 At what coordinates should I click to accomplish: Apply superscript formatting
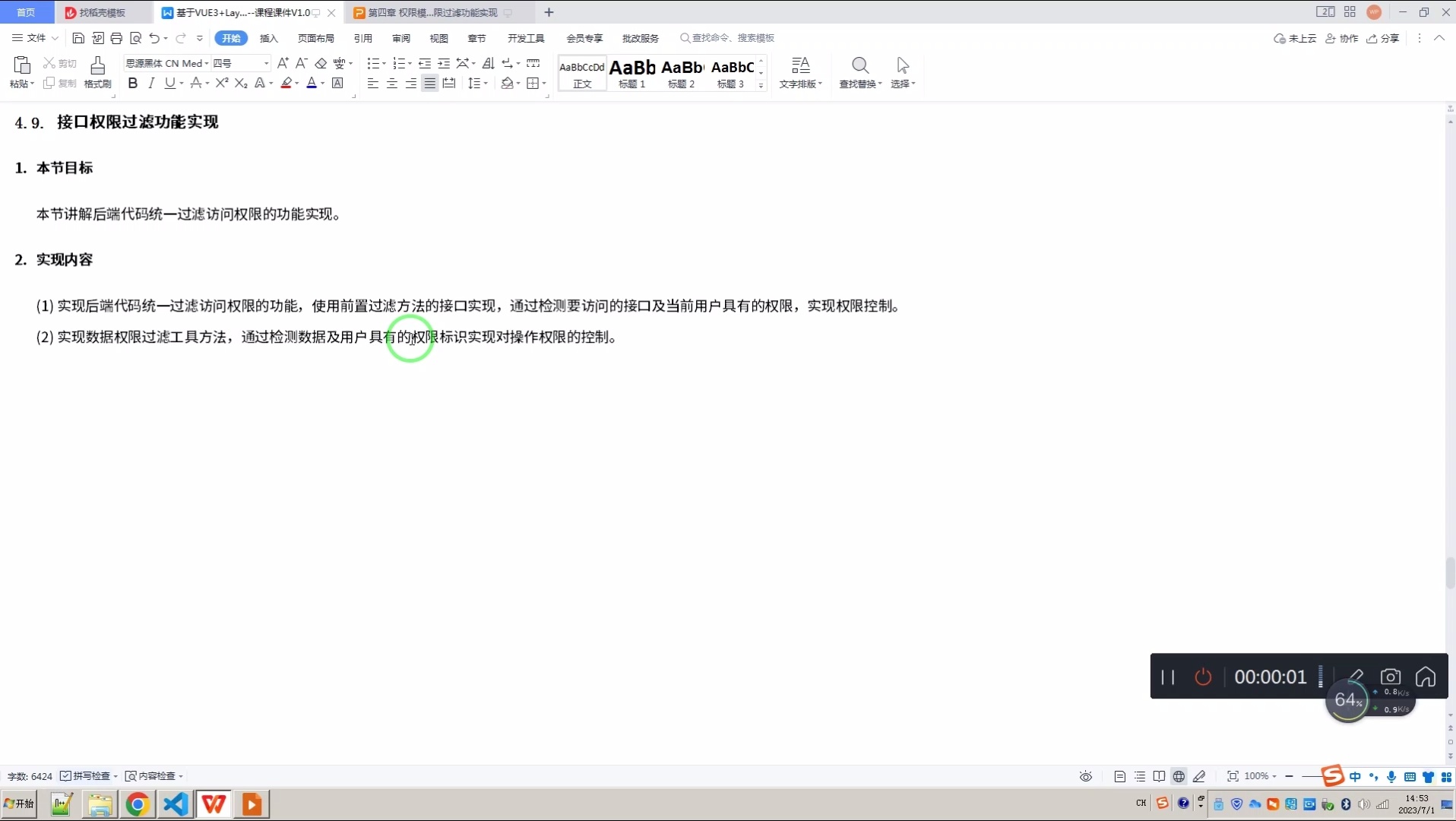pyautogui.click(x=221, y=84)
